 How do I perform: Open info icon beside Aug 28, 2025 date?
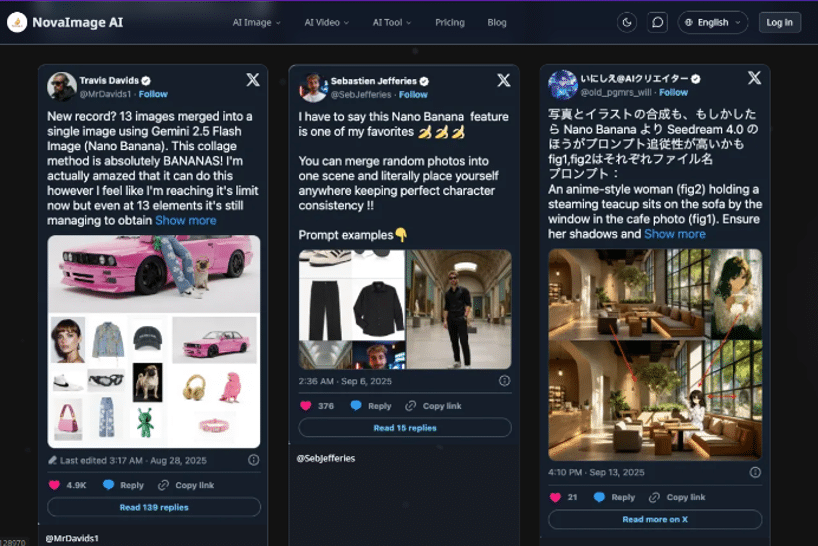[254, 460]
